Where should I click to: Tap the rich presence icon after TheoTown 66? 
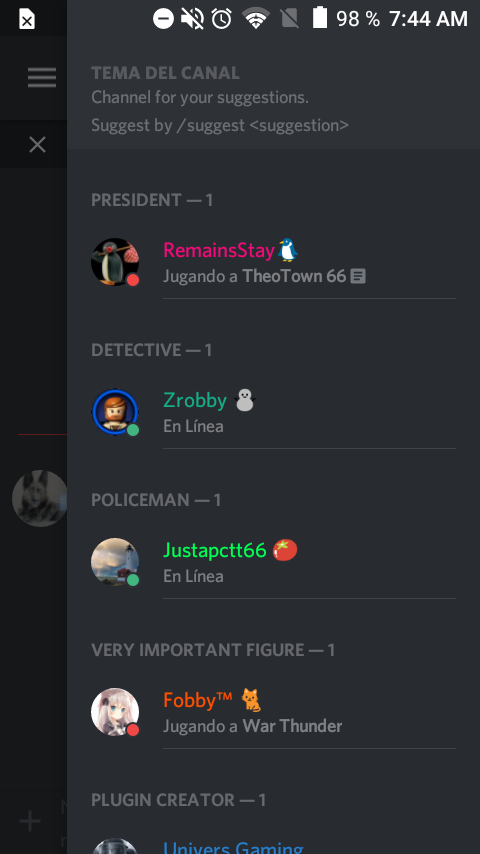358,277
